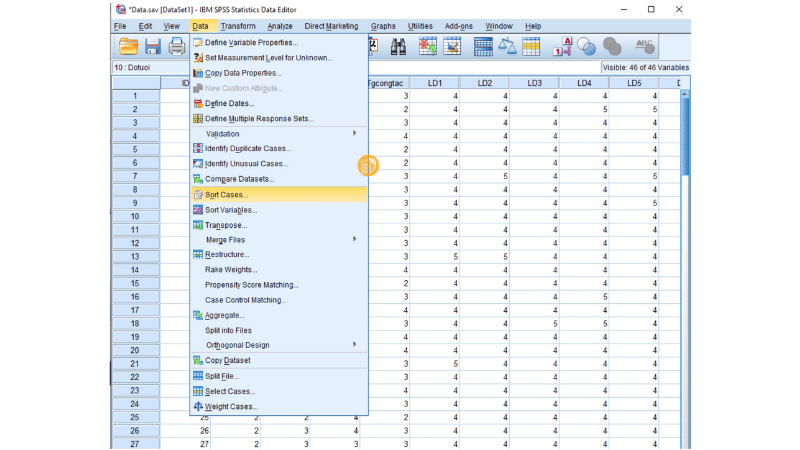800x450 pixels.
Task: Click the Copy Data Properties menu icon
Action: pyautogui.click(x=198, y=73)
